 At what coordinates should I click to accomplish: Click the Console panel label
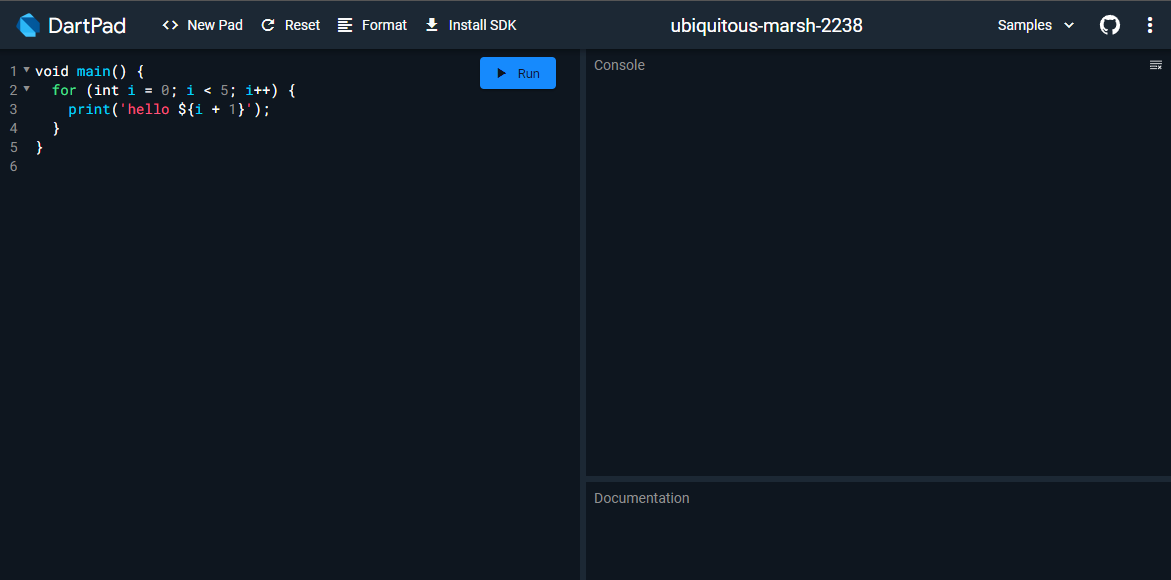[619, 66]
